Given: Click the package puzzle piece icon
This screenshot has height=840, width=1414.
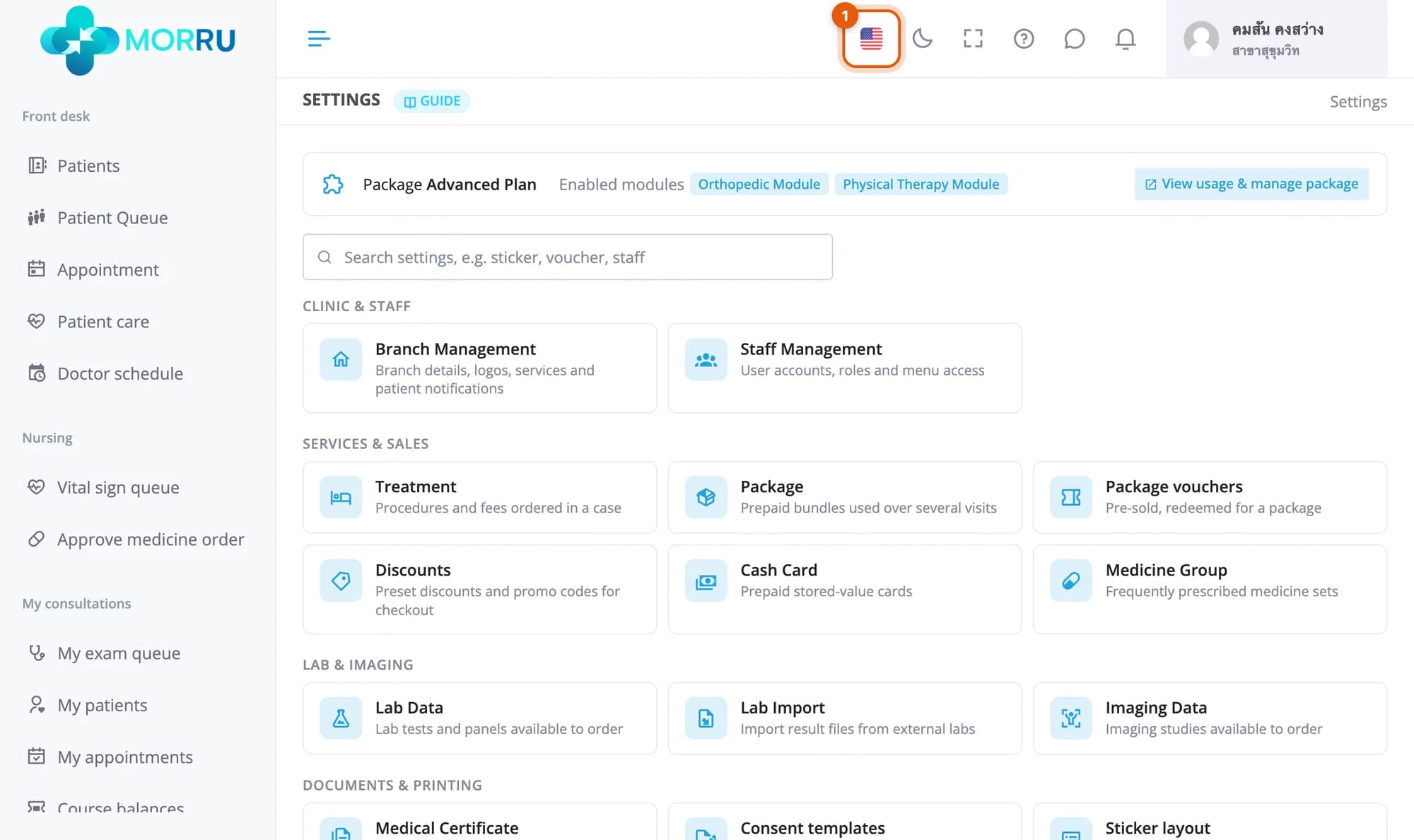Looking at the screenshot, I should coord(333,184).
